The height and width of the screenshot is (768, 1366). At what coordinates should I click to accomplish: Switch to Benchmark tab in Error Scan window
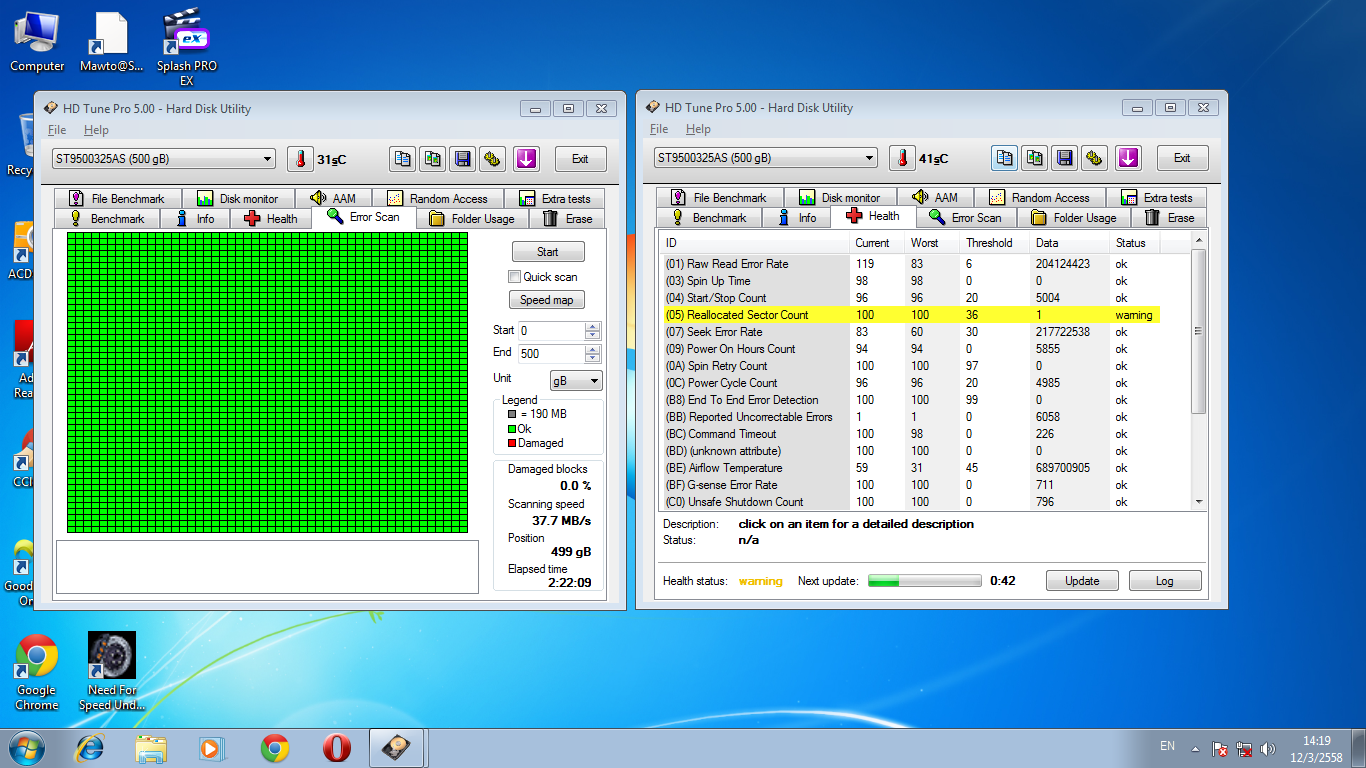(x=106, y=219)
